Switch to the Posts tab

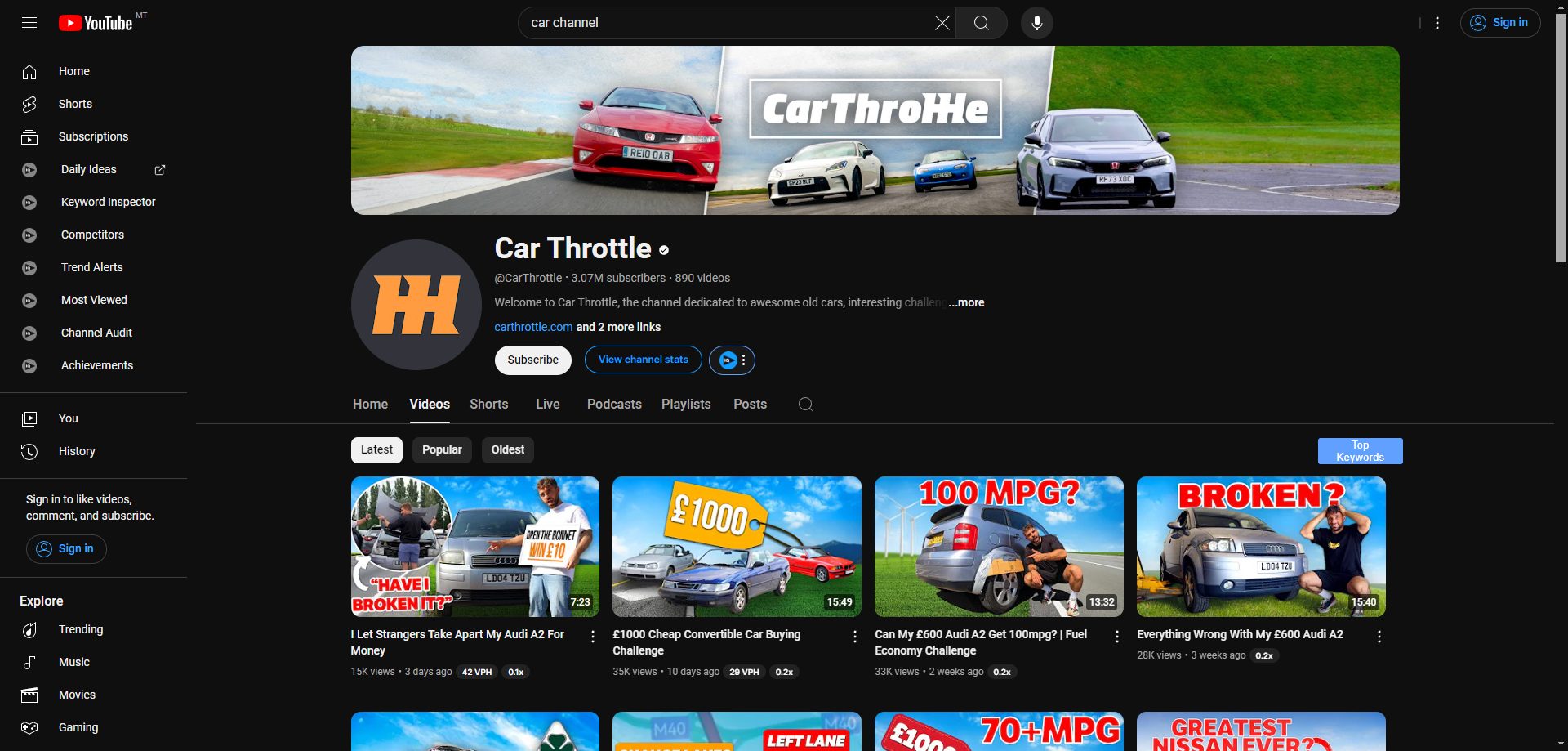[x=750, y=405]
